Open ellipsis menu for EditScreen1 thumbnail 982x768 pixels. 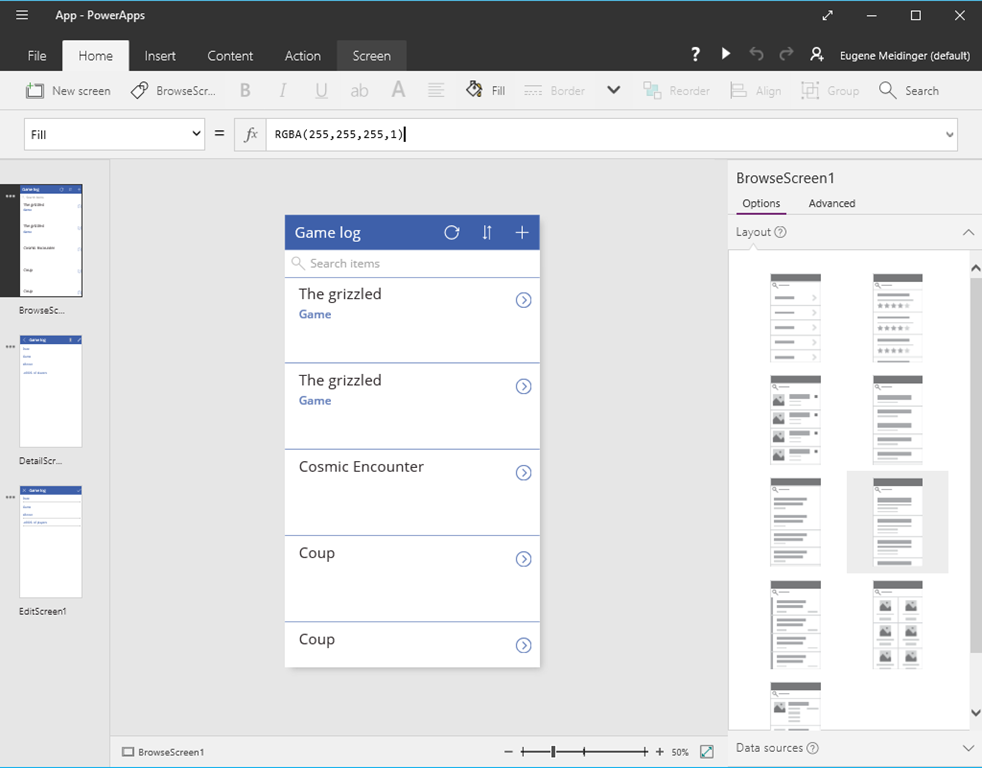(x=10, y=497)
